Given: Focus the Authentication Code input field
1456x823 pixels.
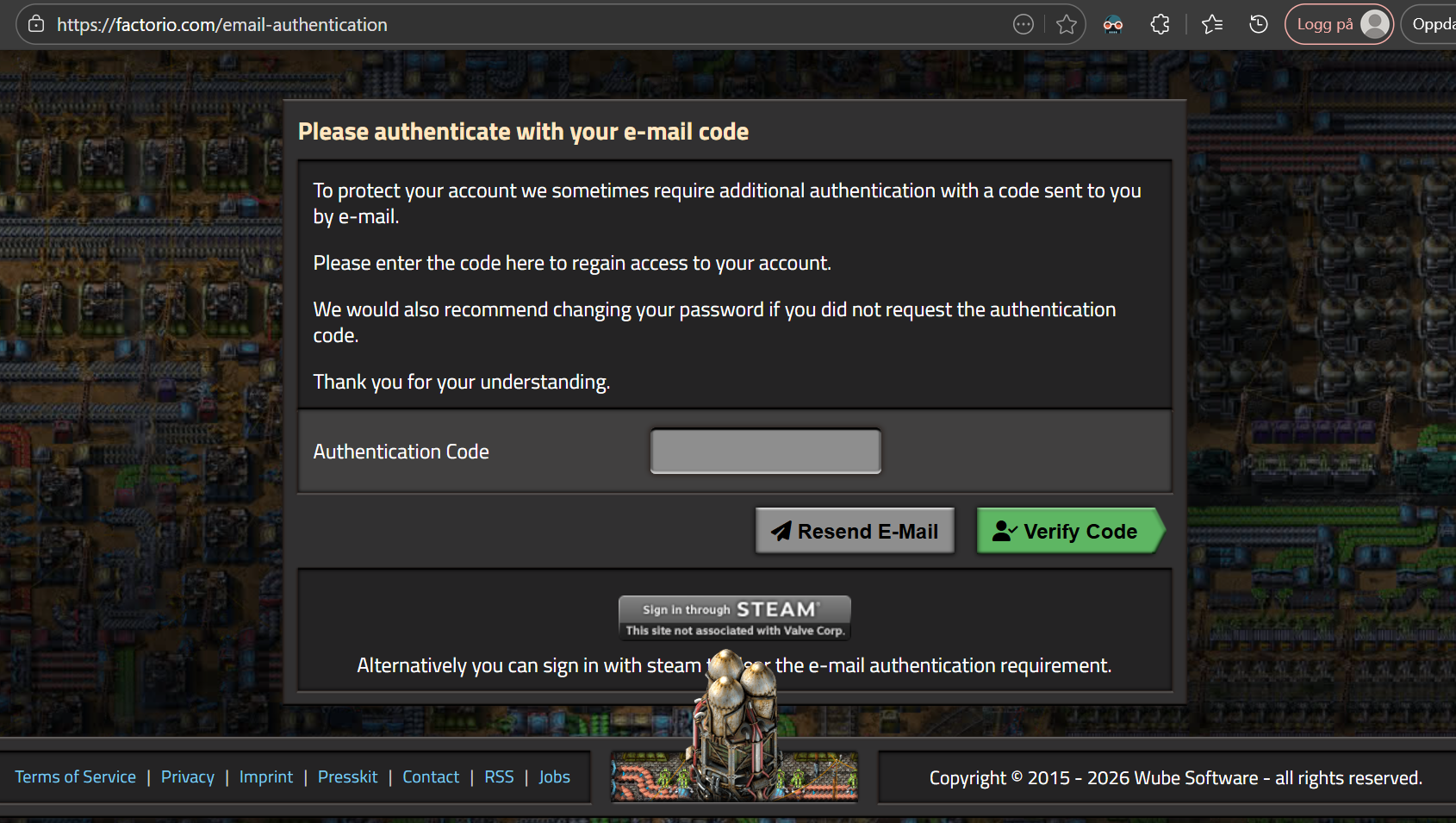Looking at the screenshot, I should click(x=765, y=452).
